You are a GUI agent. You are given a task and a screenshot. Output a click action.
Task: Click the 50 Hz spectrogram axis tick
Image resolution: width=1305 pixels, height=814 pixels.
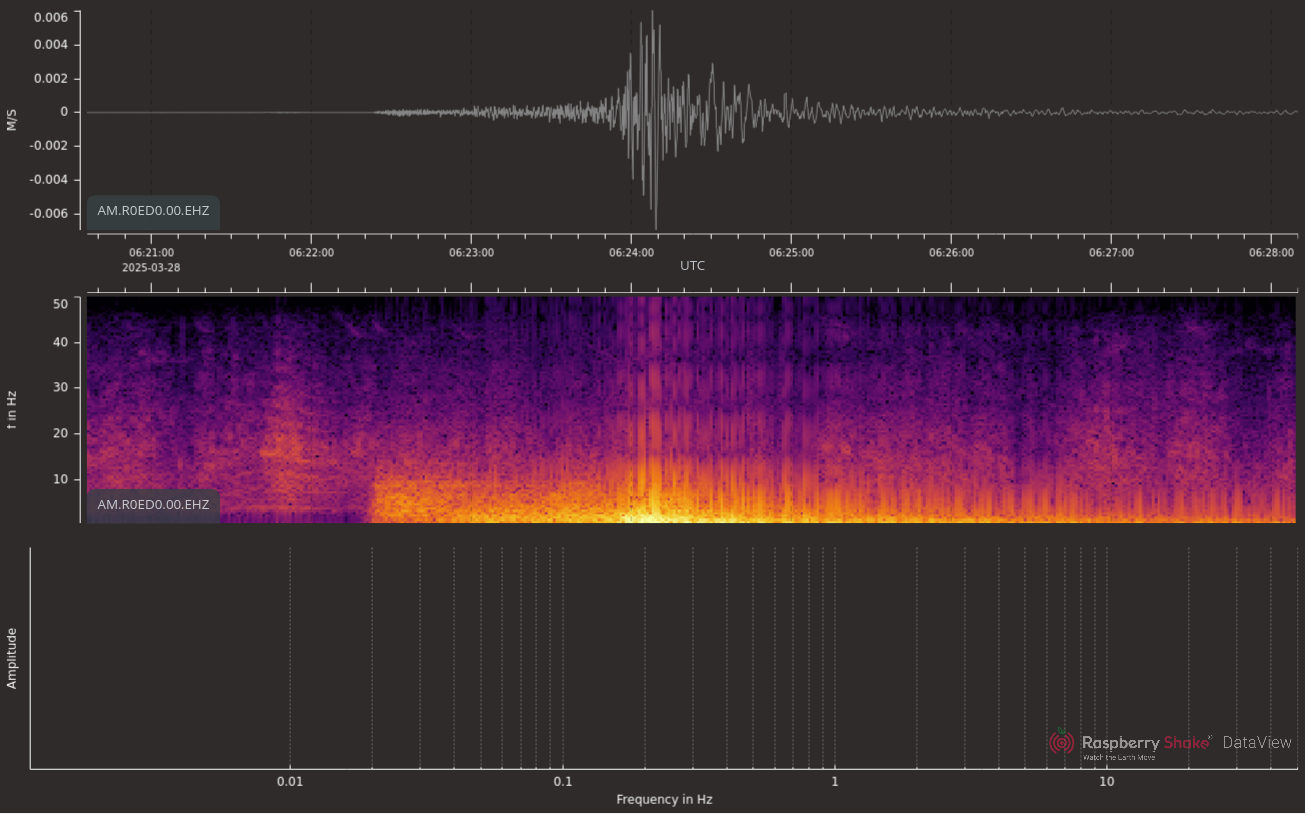tap(59, 304)
